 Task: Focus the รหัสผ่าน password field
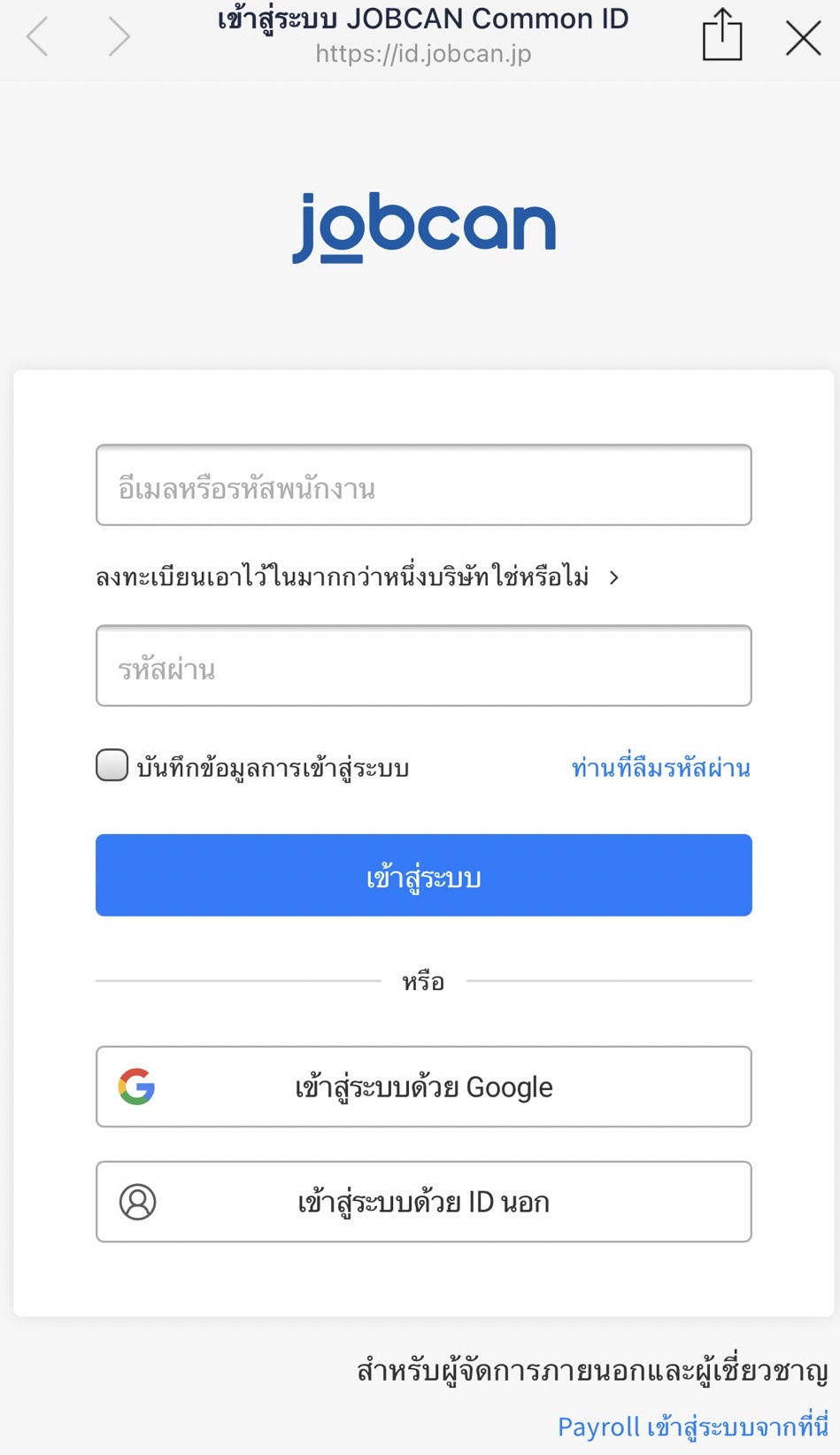click(423, 666)
